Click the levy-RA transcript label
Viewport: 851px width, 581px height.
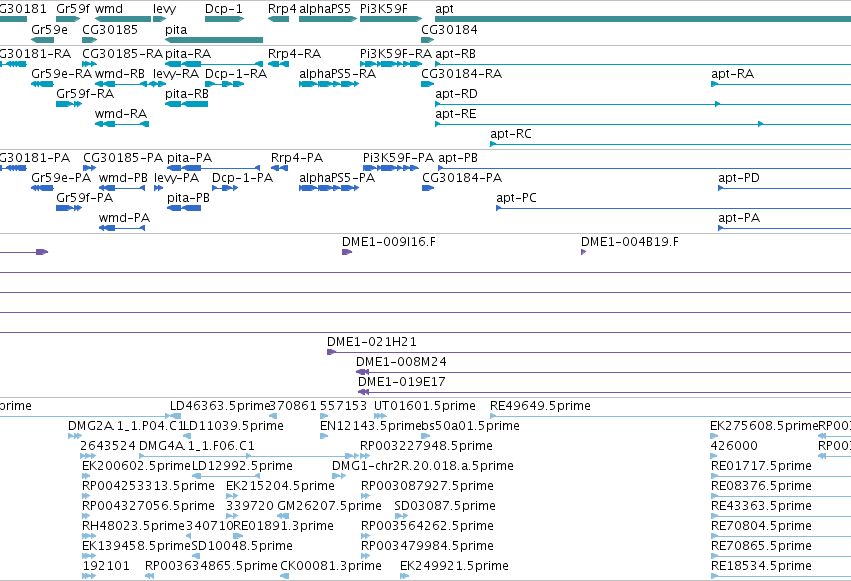[x=176, y=73]
